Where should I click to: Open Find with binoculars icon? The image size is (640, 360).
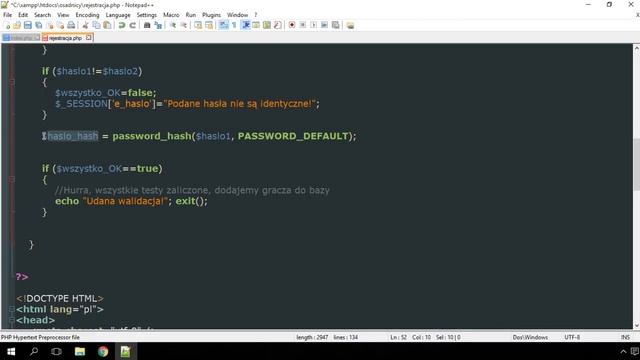pyautogui.click(x=147, y=25)
